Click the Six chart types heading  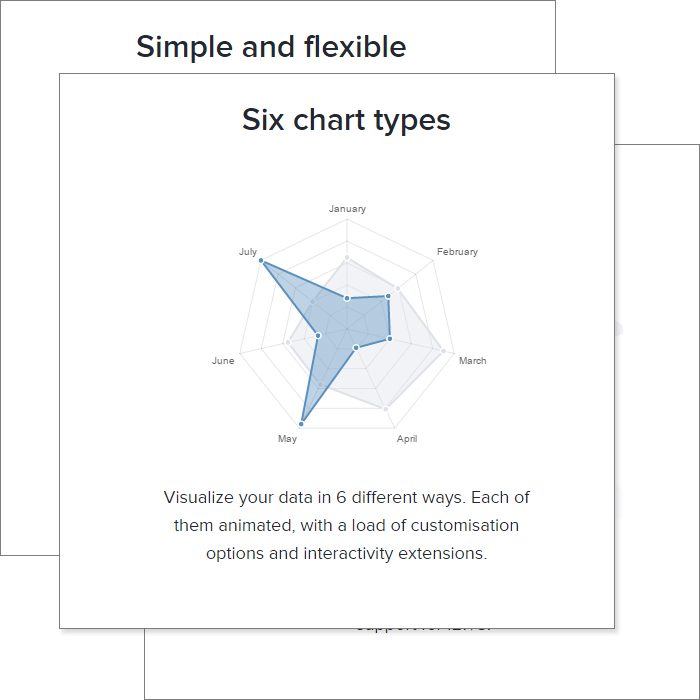[x=346, y=120]
